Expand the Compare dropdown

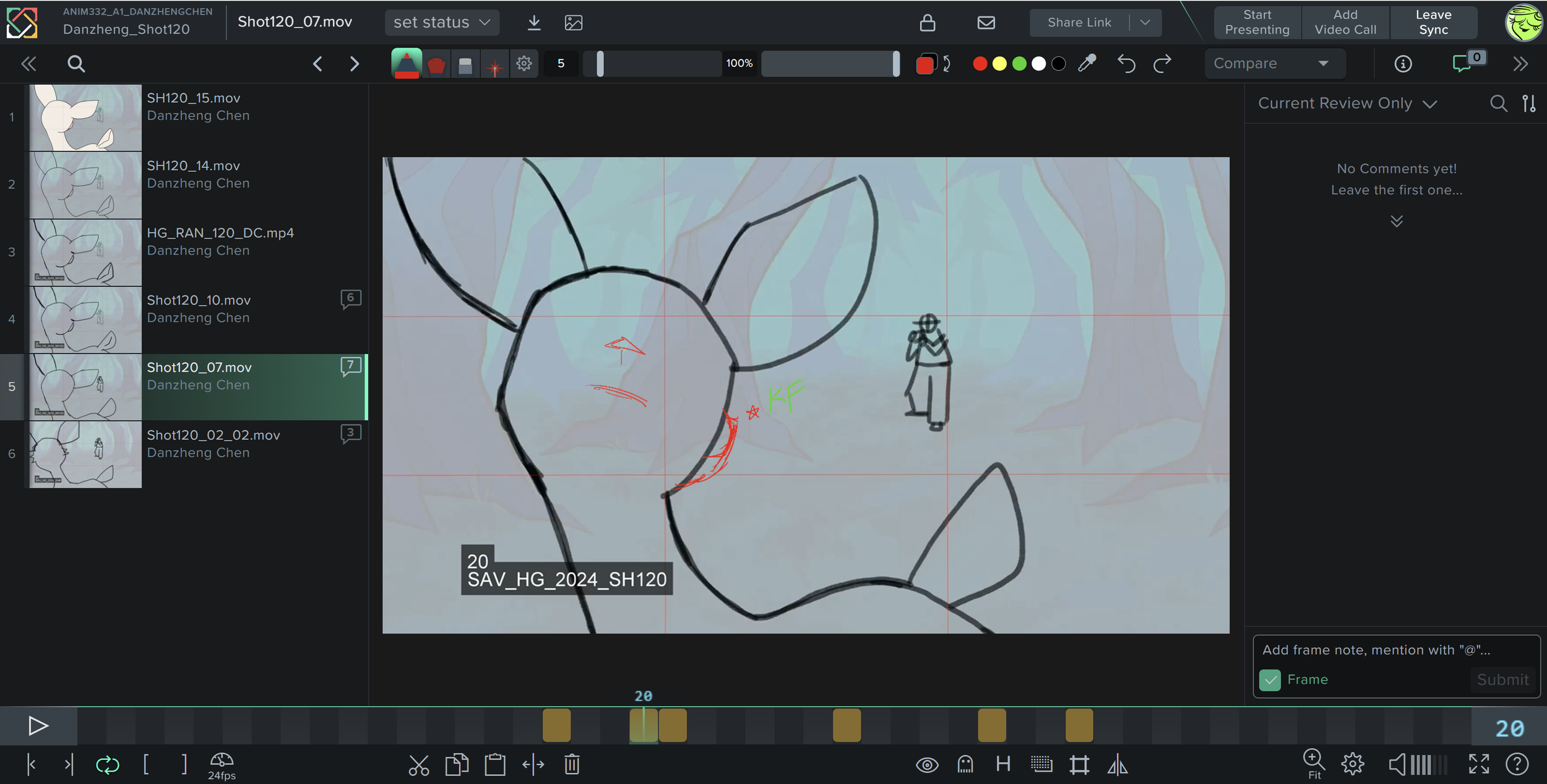[1275, 63]
